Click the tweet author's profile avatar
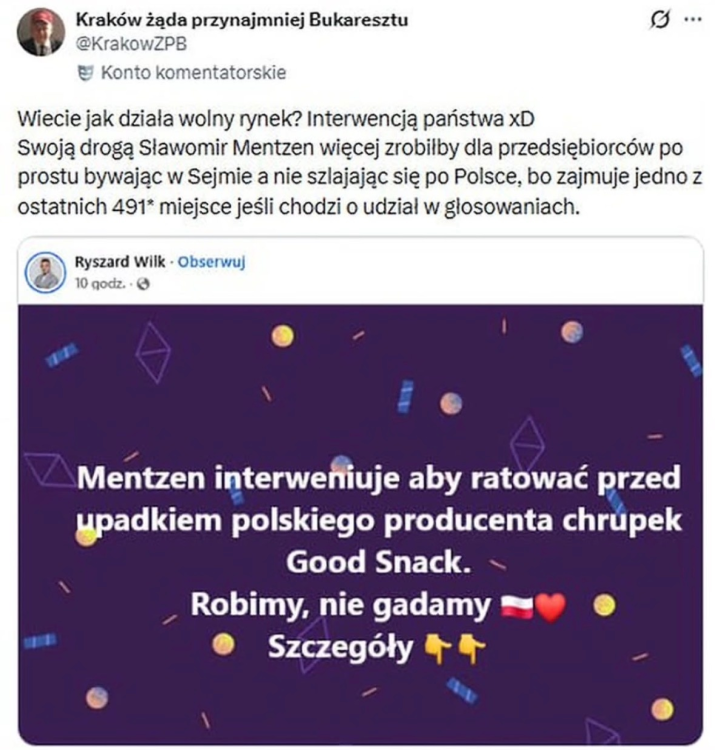 [41, 31]
